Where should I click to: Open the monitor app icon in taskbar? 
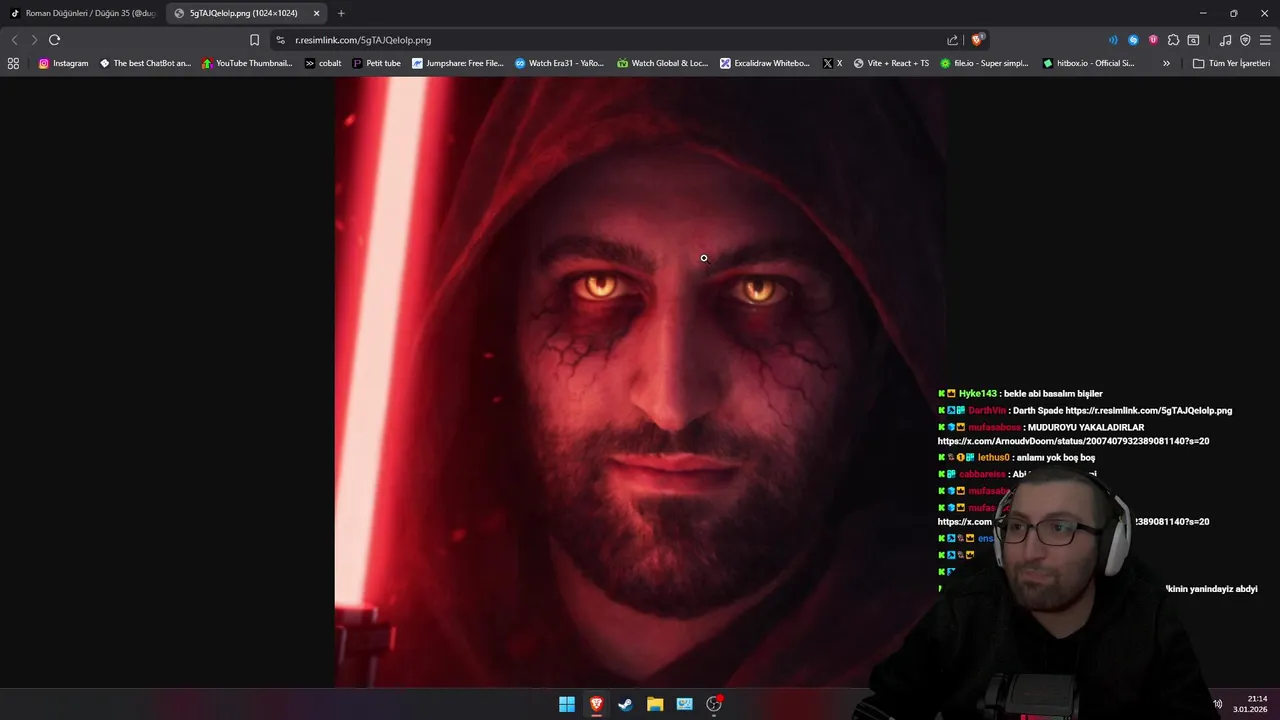(x=684, y=704)
